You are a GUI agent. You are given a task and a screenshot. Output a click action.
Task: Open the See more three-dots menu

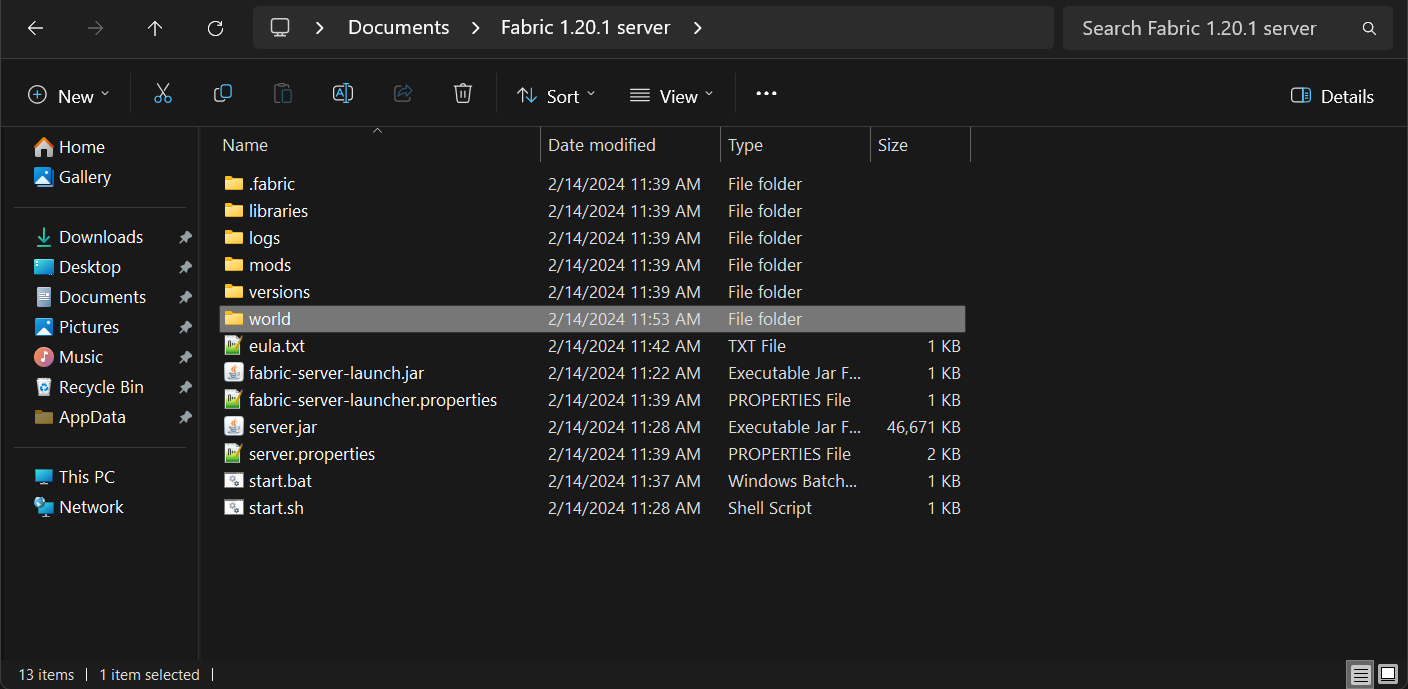(x=766, y=94)
